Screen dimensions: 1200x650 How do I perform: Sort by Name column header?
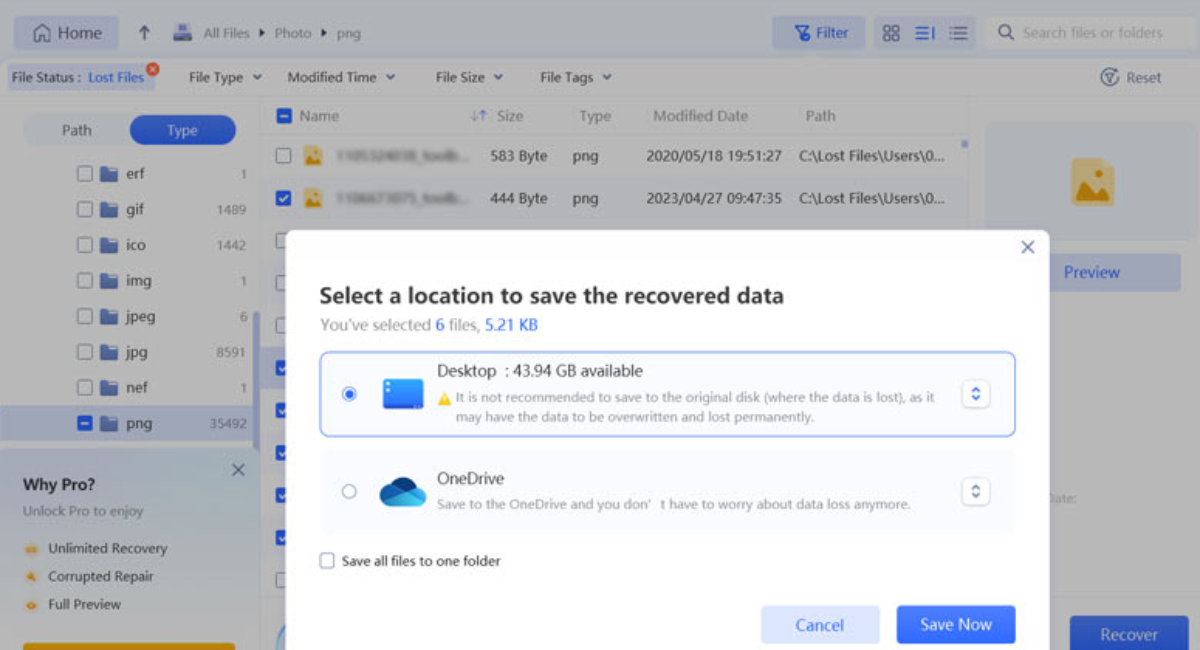coord(319,116)
